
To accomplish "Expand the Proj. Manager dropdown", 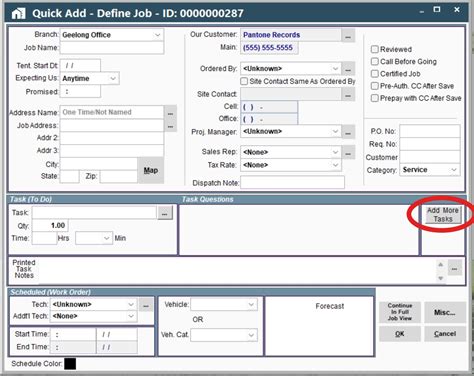I will coord(335,132).
